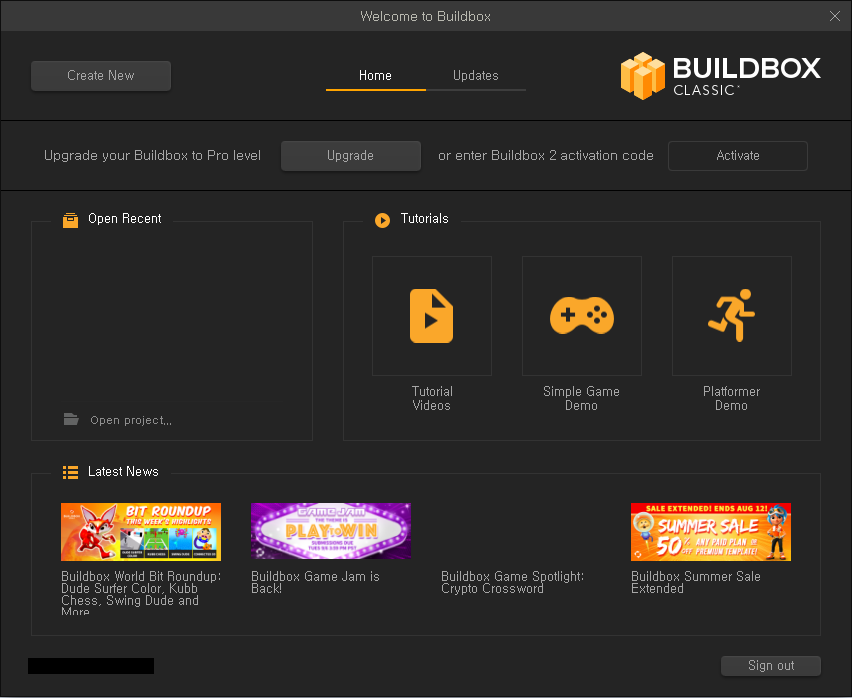Open Buildbox Summer Sale Extended headline

[x=696, y=582]
